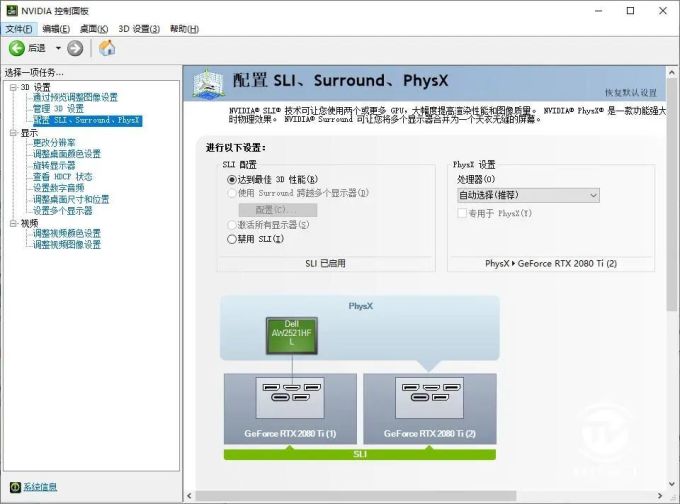Go to Home via house icon
Screen dimensions: 680x504
click(x=107, y=48)
